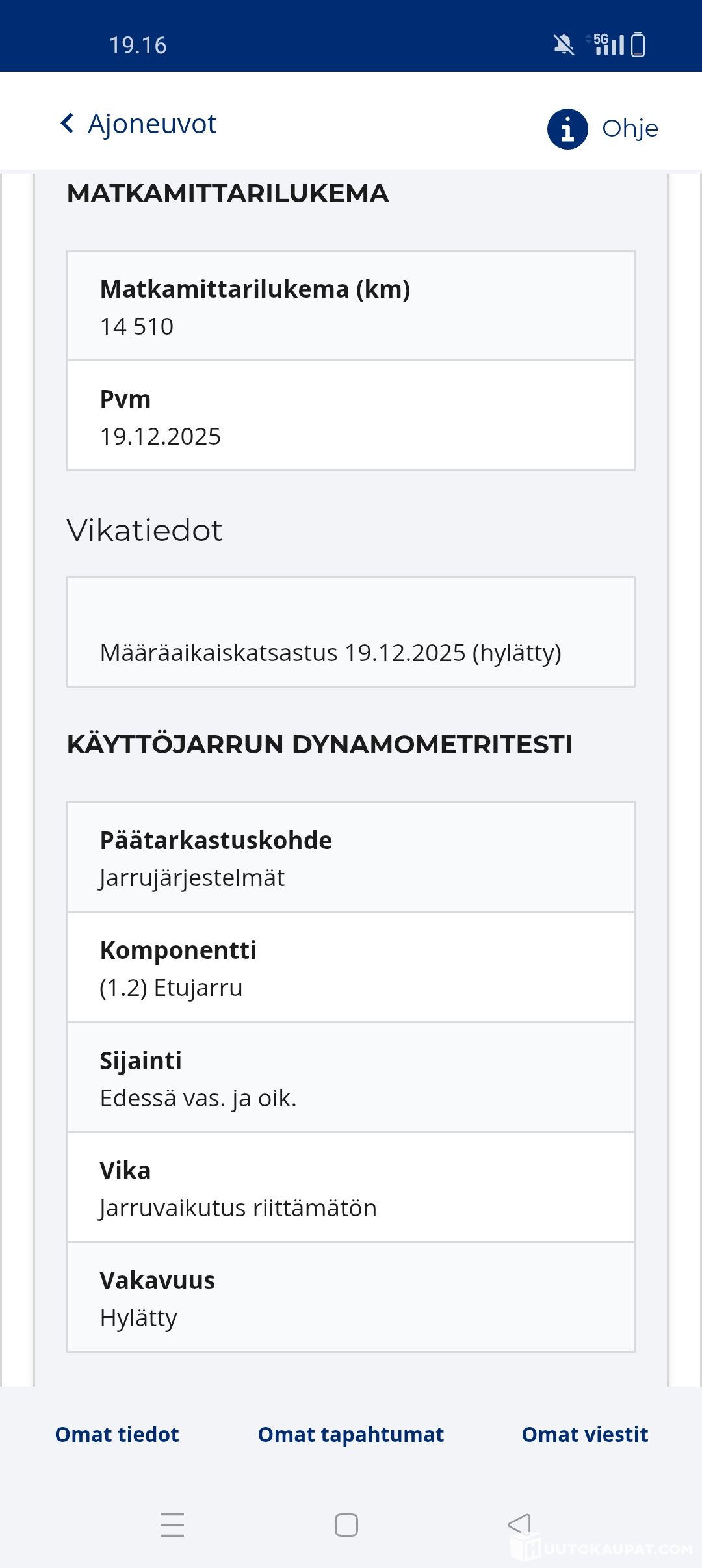Switch to Omat tapahtumat tab
The width and height of the screenshot is (702, 1568).
point(351,1434)
